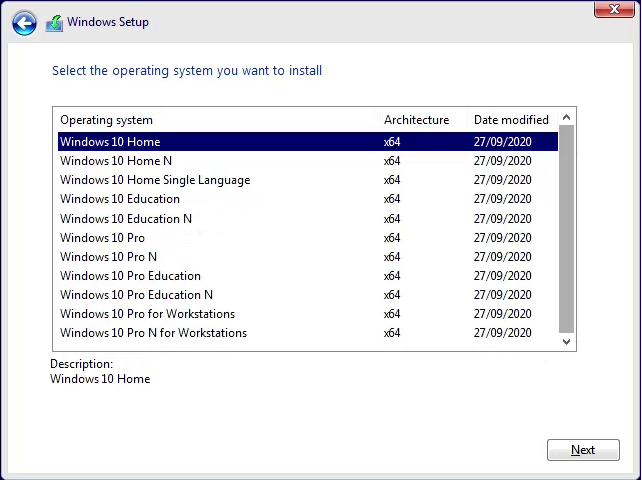The height and width of the screenshot is (480, 642).
Task: Choose Windows 10 Pro N for Workstations
Action: coord(308,333)
